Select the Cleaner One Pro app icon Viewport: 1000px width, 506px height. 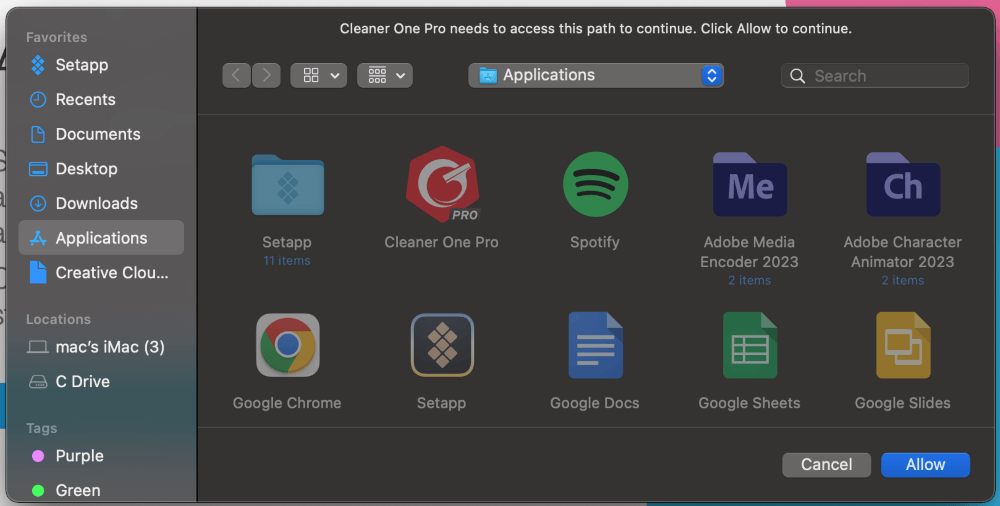click(x=442, y=184)
